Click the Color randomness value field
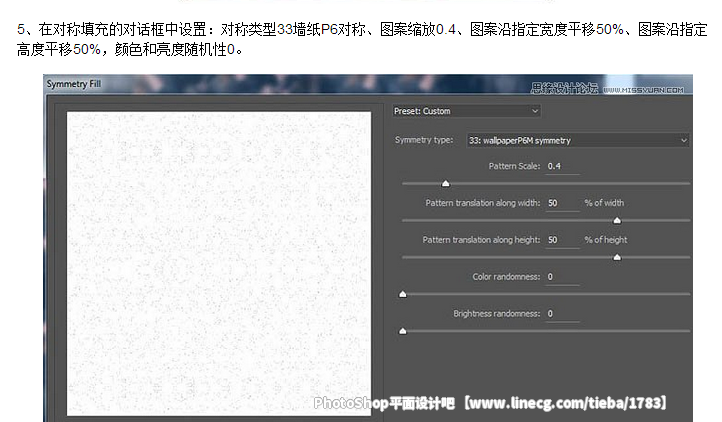The width and height of the screenshot is (722, 422). coord(562,277)
